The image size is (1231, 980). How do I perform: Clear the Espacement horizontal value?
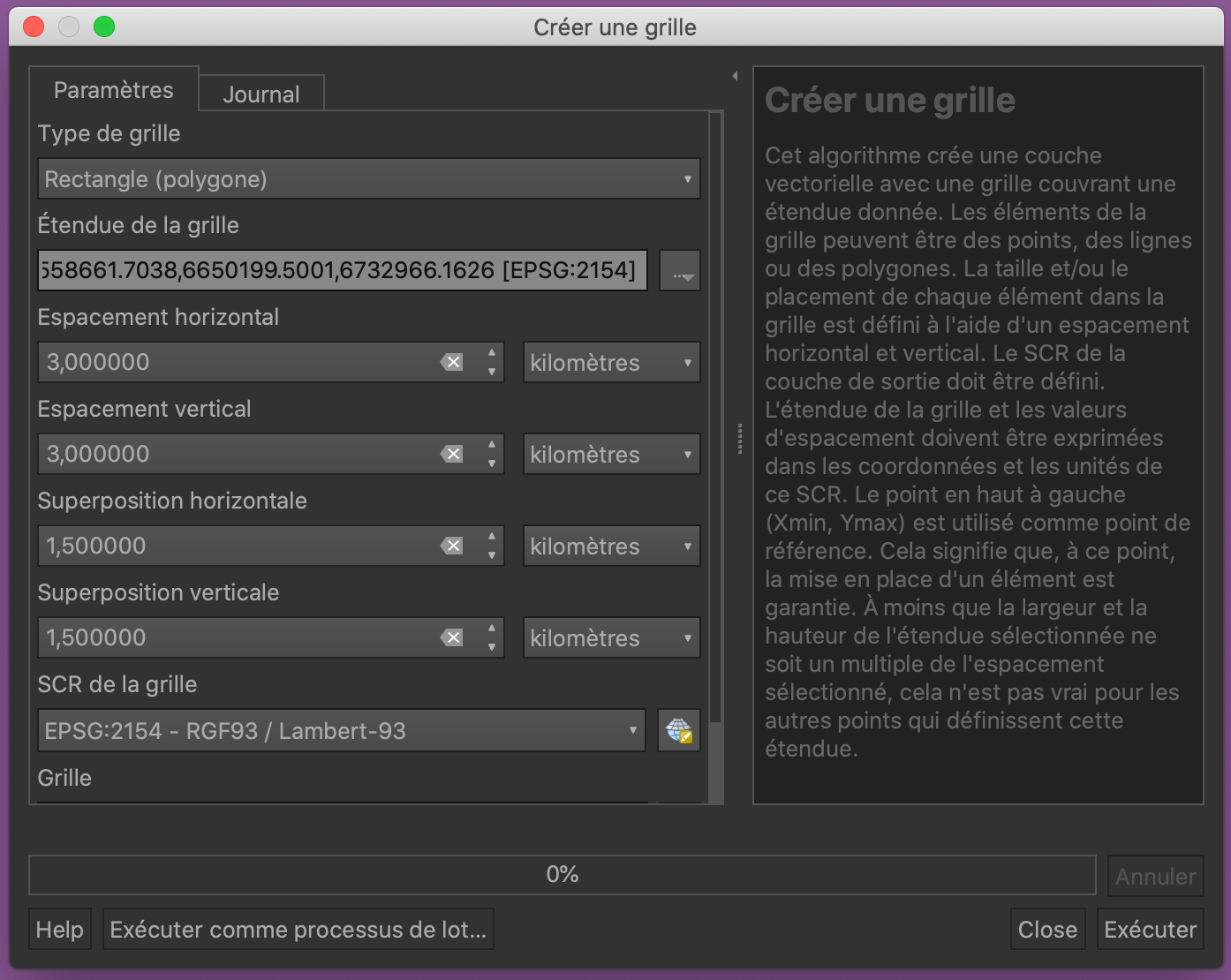[x=452, y=363]
